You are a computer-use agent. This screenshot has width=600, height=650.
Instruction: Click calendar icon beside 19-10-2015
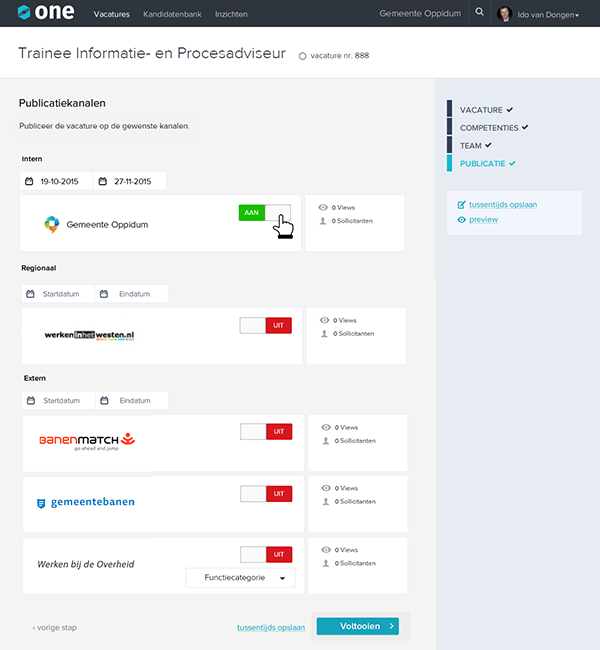tap(30, 181)
